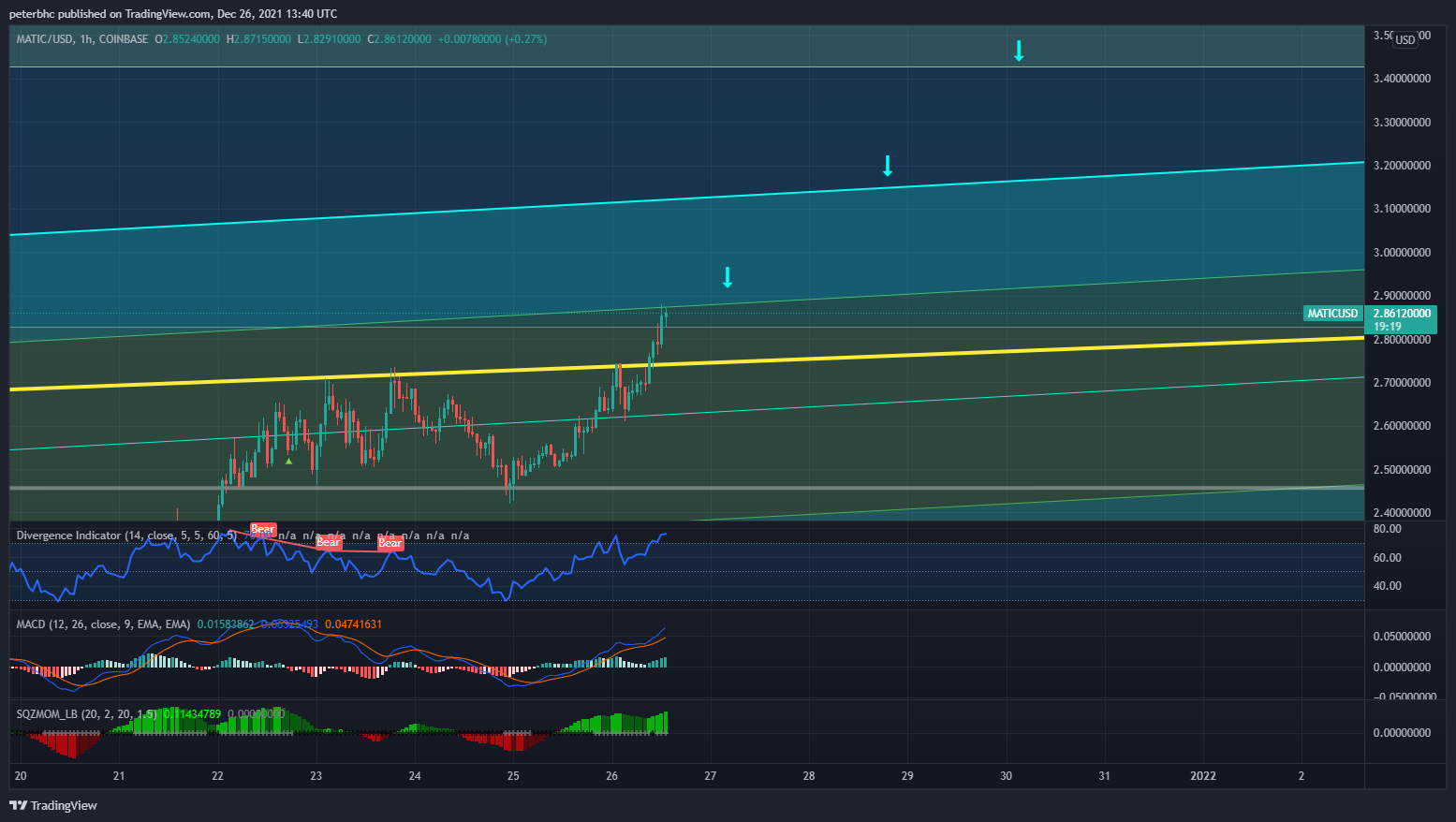
Task: Click the candle countdown 19:19
Action: click(1387, 327)
